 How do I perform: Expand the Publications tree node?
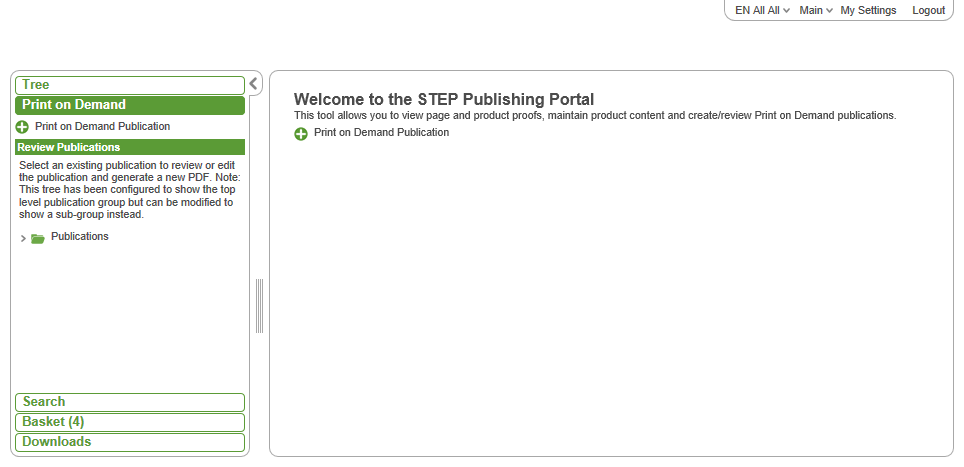(23, 238)
